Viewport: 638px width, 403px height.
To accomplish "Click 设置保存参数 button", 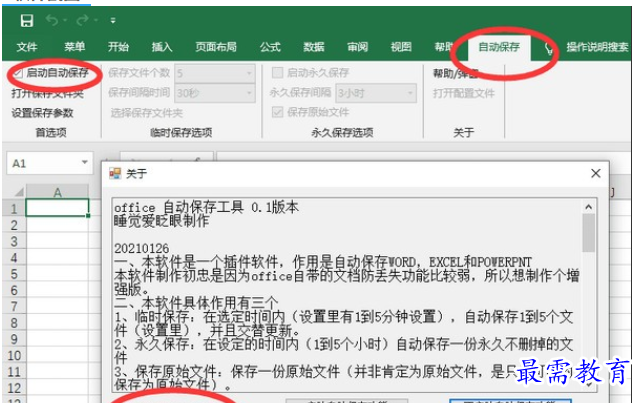I will click(x=42, y=113).
